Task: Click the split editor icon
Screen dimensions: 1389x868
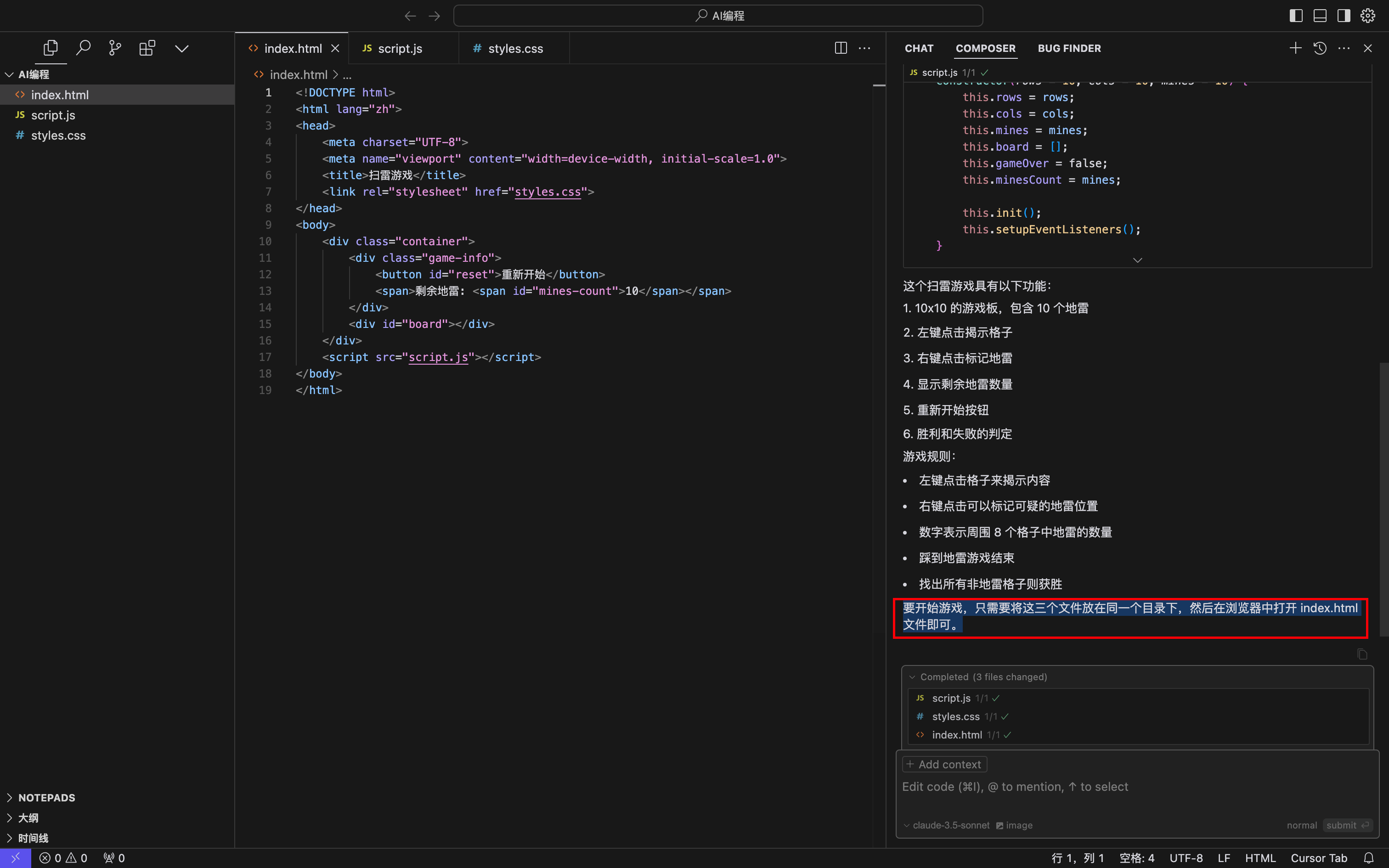Action: tap(840, 48)
